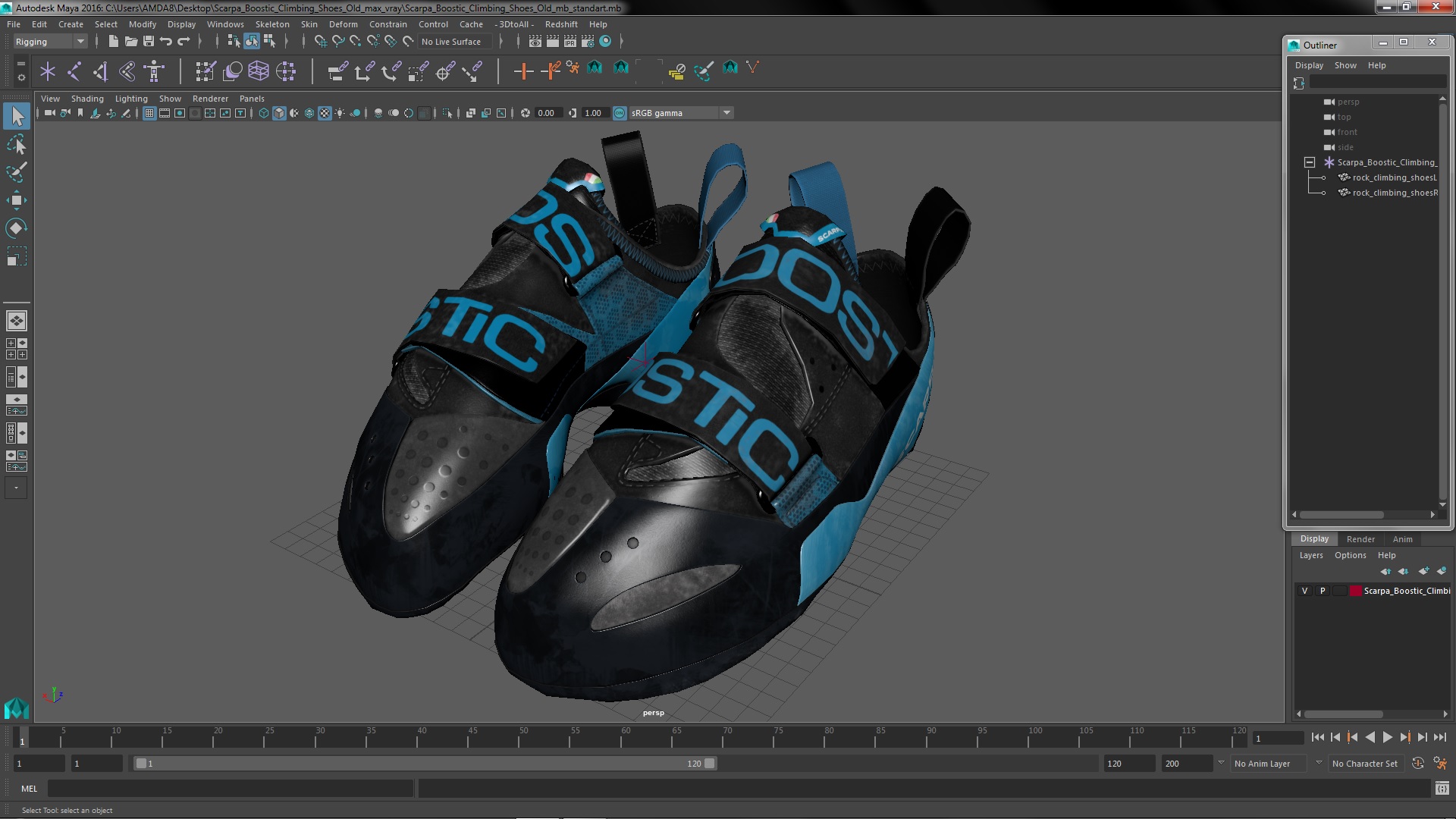Select the arrow Select tool
Screen dimensions: 1456x819
pyautogui.click(x=17, y=116)
